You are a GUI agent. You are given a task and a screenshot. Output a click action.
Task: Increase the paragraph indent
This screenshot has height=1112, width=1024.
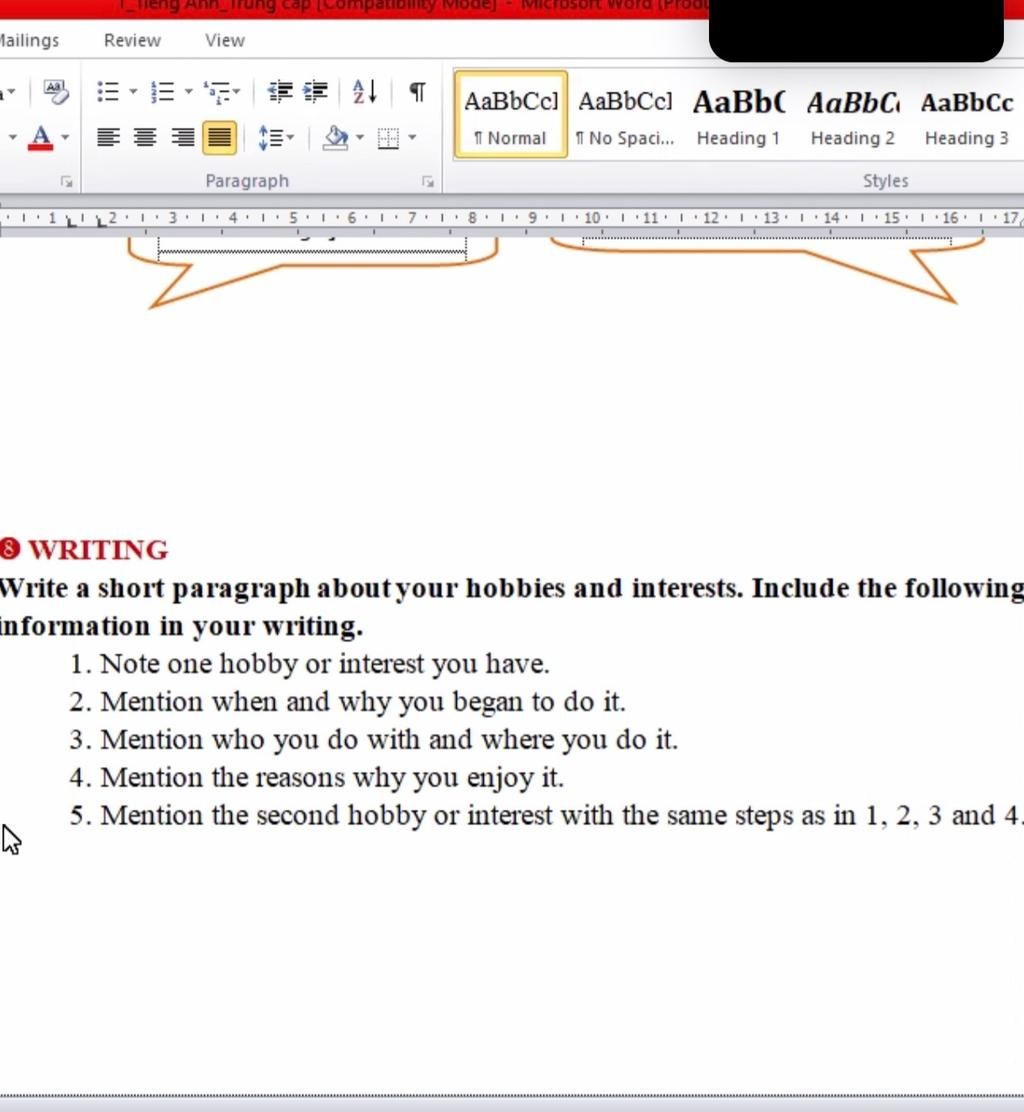click(316, 91)
